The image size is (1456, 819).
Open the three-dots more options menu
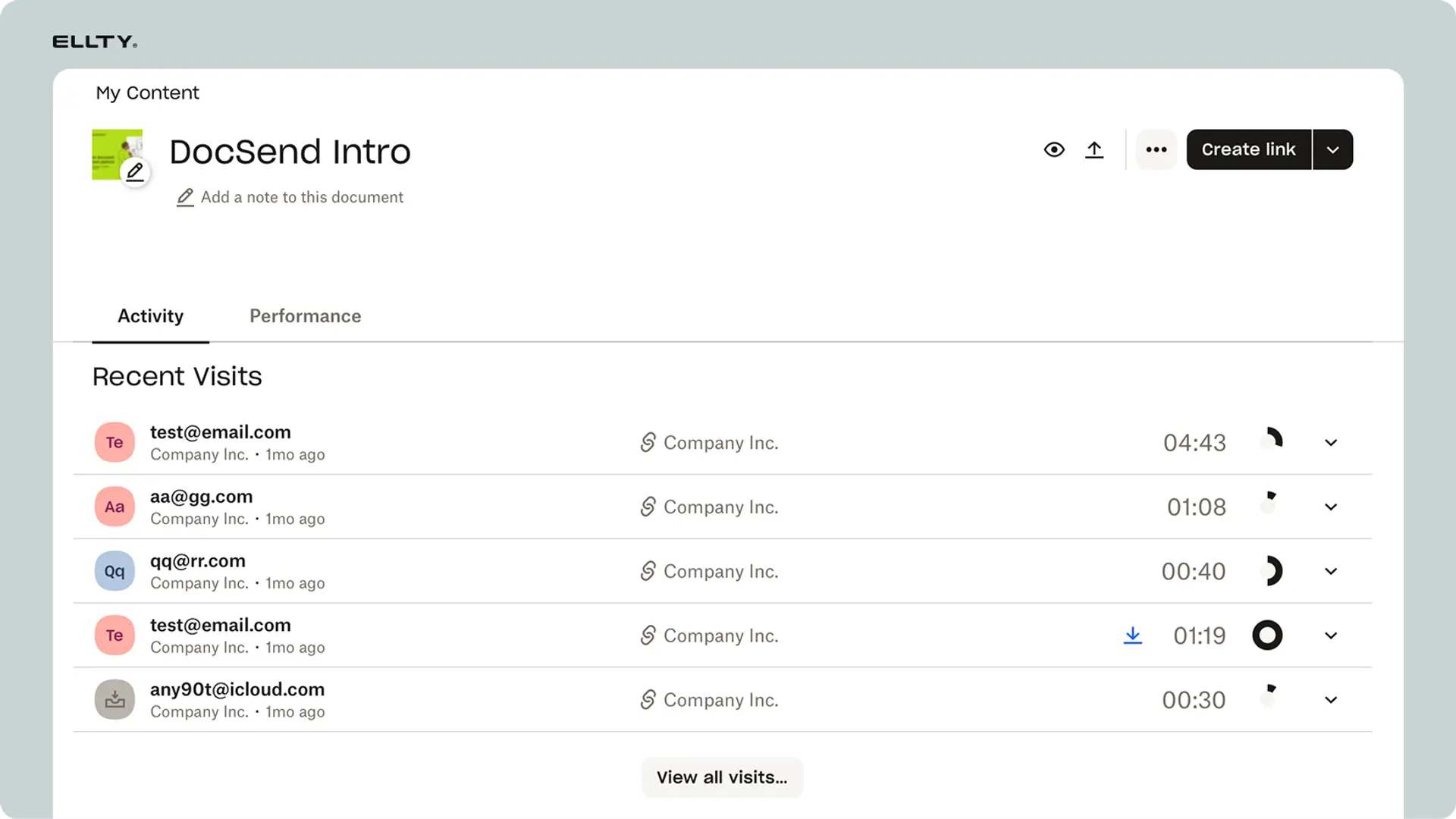tap(1156, 149)
